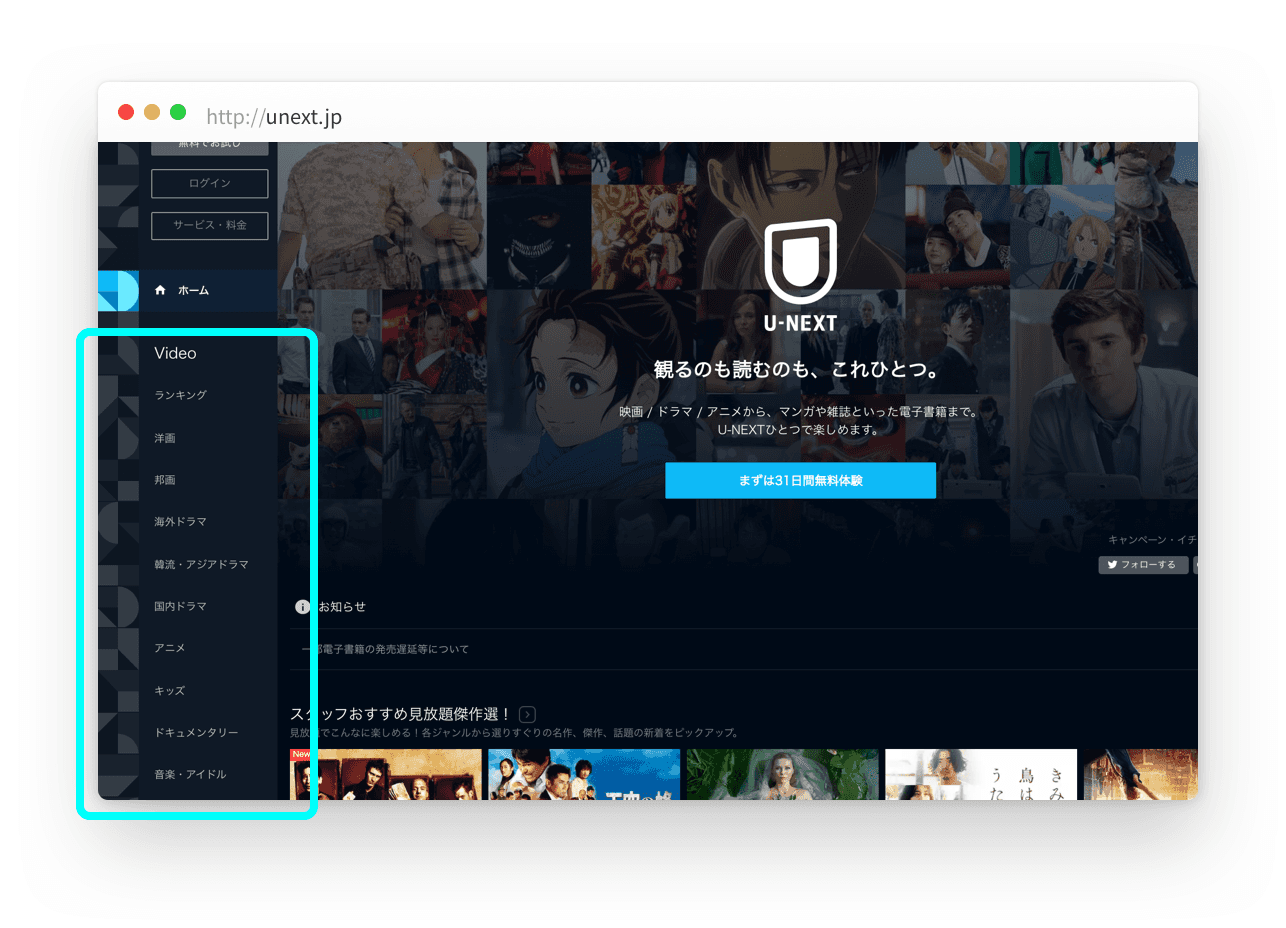This screenshot has width=1286, height=928.
Task: Go to 韓流・アジアドラマ
Action: pos(201,564)
